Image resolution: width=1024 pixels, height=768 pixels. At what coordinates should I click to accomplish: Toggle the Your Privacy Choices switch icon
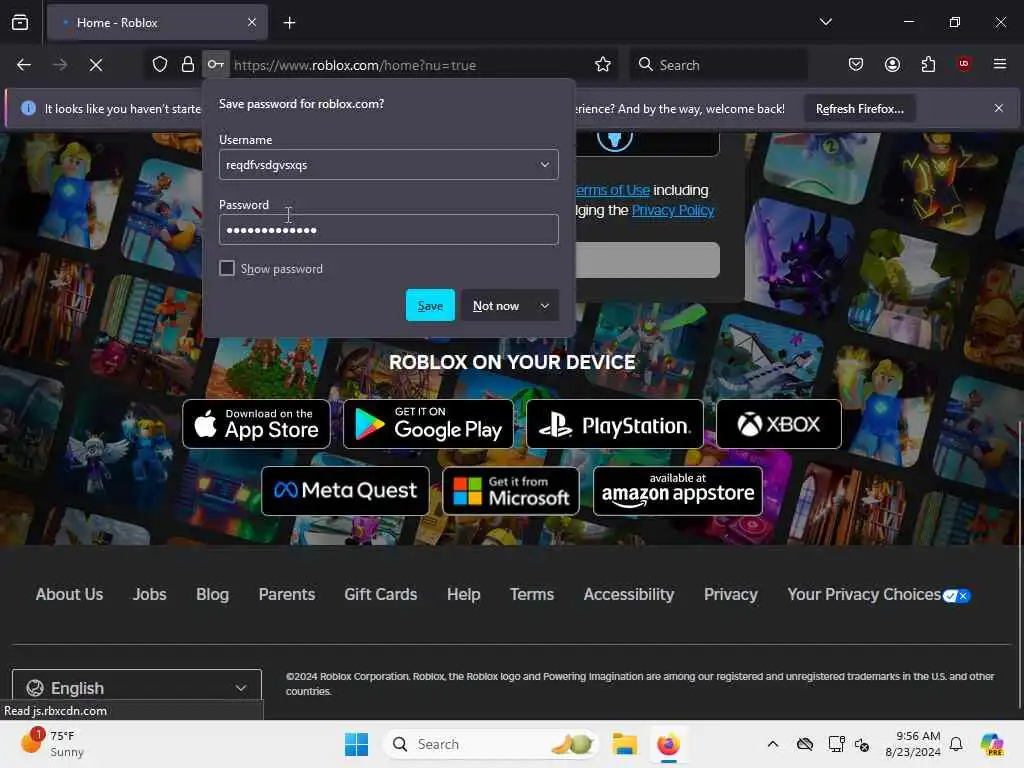[956, 596]
